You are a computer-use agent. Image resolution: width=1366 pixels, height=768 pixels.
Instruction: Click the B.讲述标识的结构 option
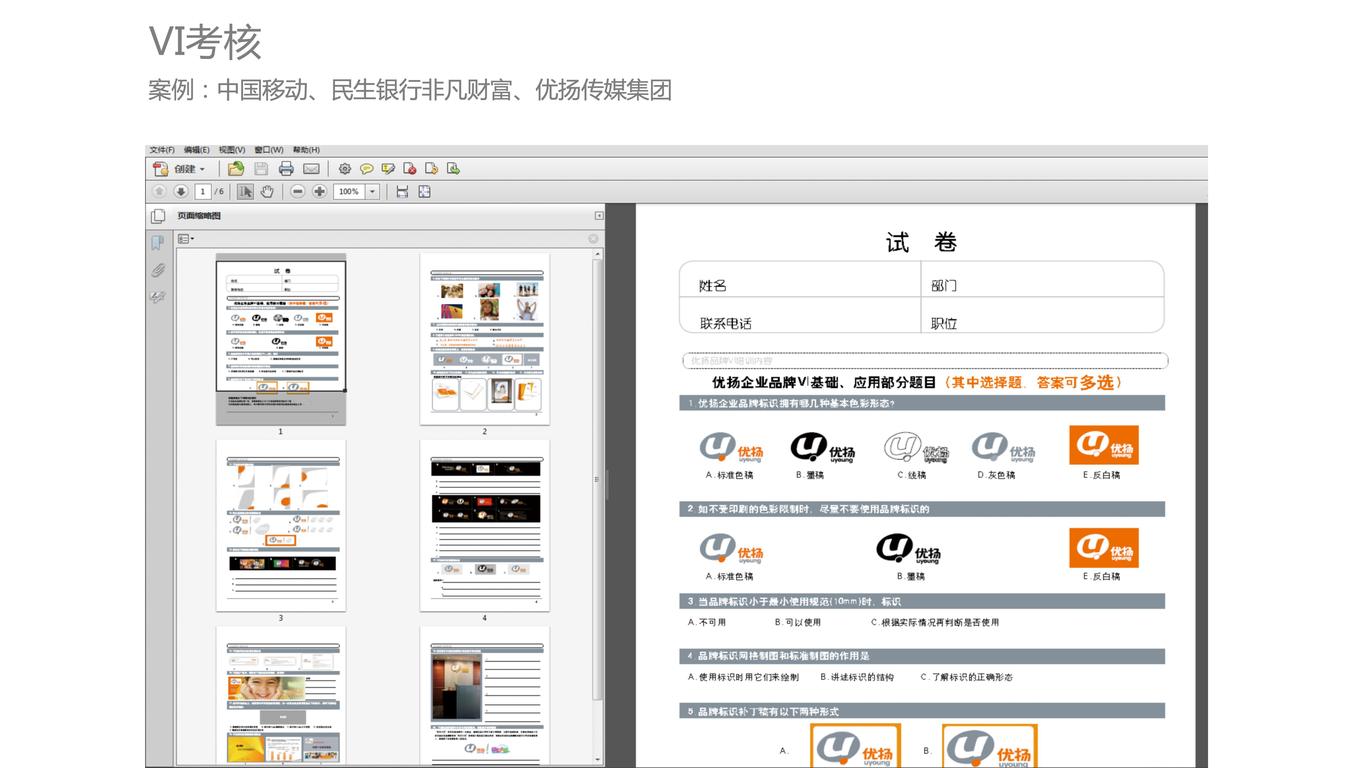click(x=857, y=677)
